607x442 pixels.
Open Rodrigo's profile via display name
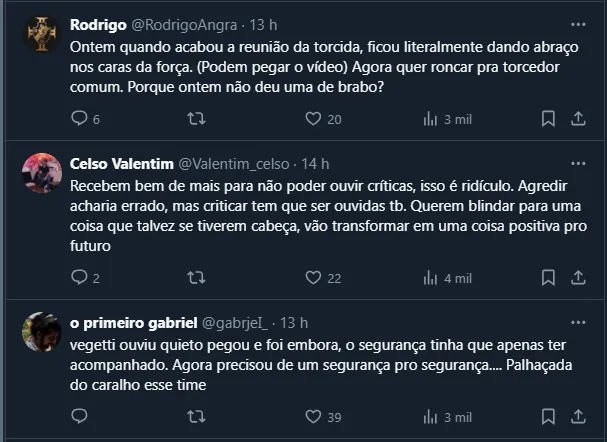pos(98,24)
